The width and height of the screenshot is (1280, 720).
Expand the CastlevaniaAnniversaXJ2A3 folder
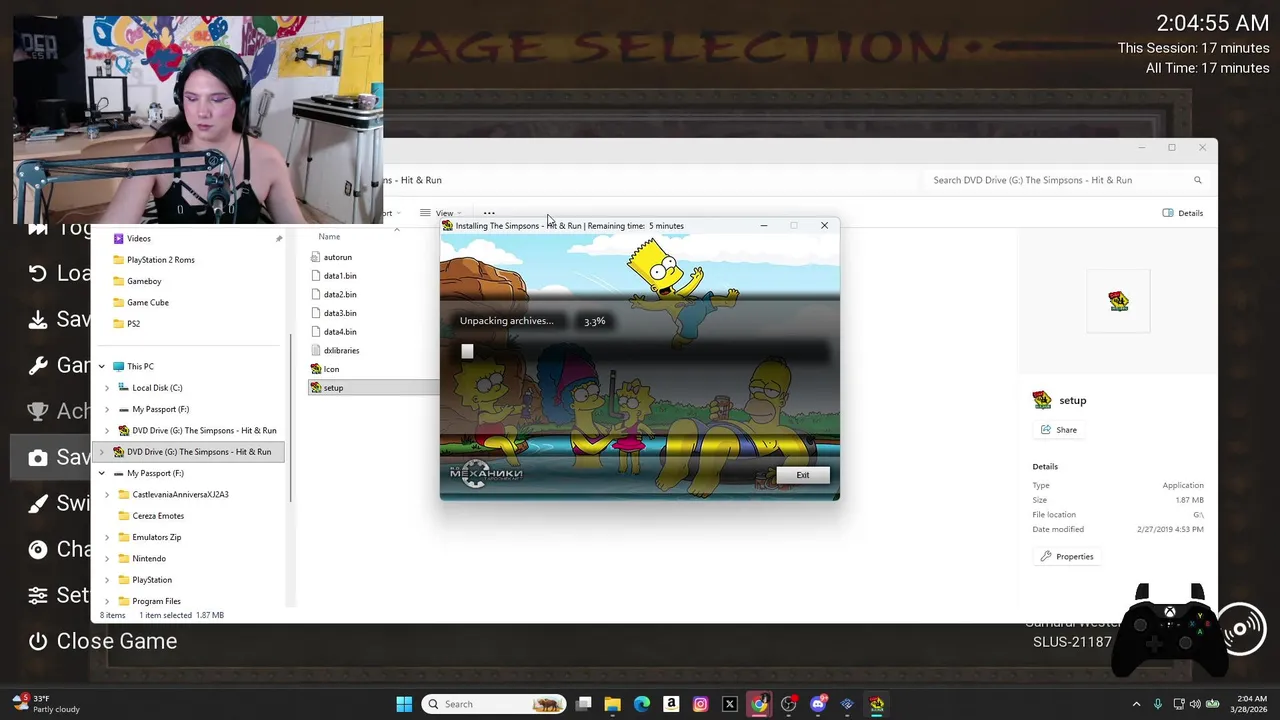click(107, 494)
